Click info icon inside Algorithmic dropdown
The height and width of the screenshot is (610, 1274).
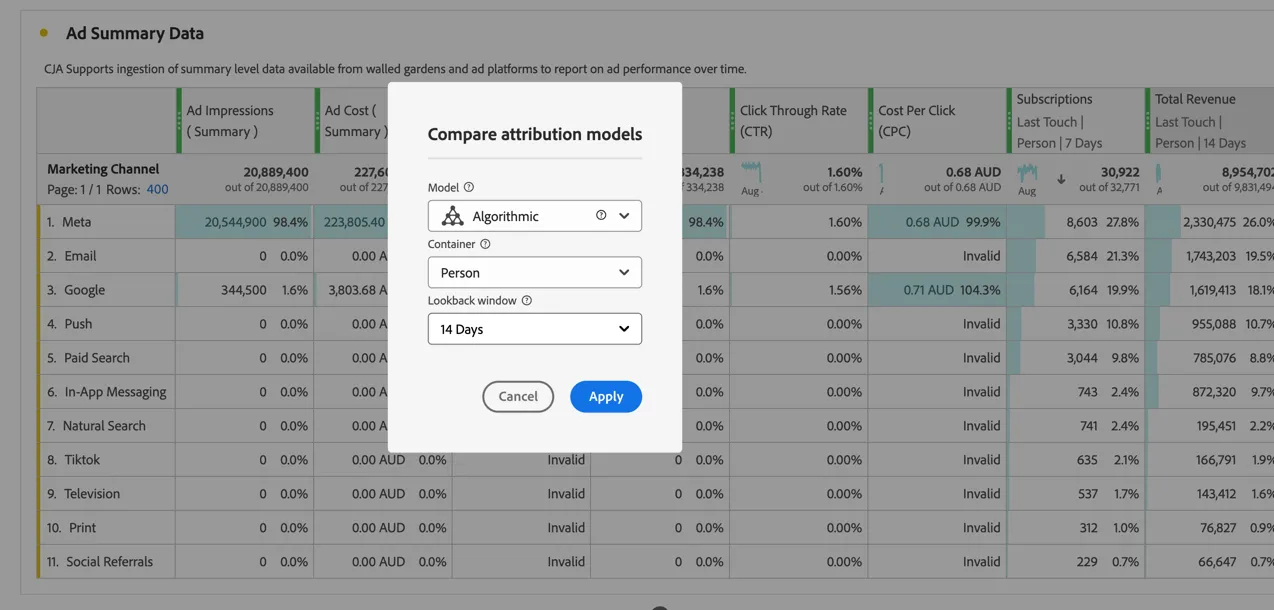tap(601, 215)
